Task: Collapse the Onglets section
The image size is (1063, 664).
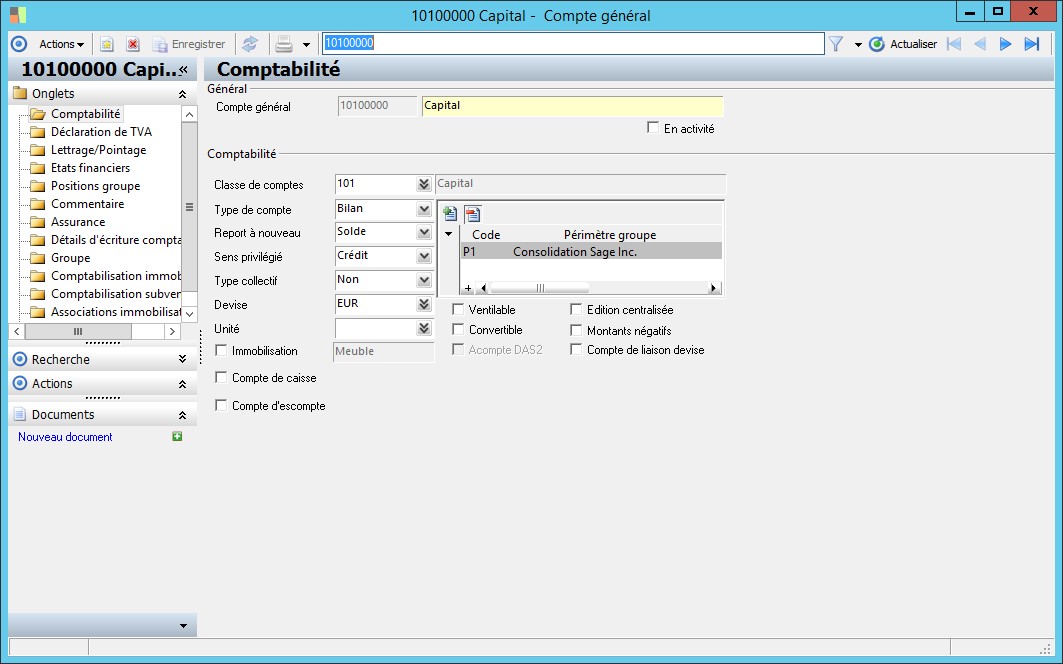Action: tap(182, 94)
